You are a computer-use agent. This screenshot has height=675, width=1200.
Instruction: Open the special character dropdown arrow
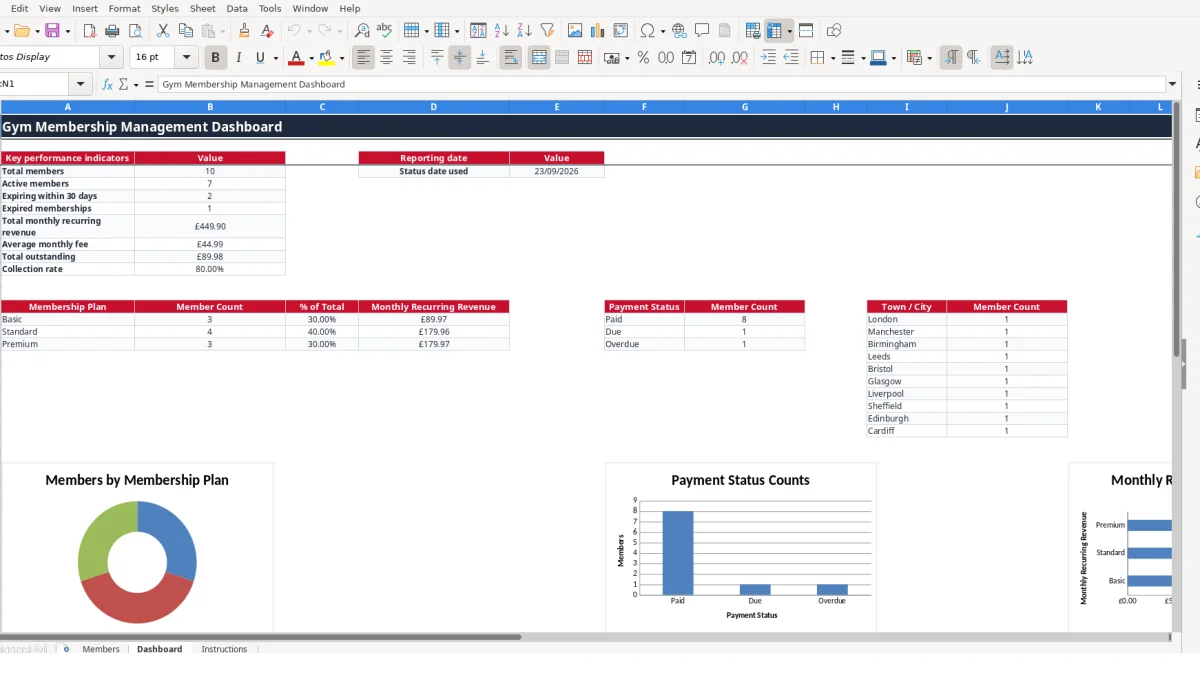[662, 31]
